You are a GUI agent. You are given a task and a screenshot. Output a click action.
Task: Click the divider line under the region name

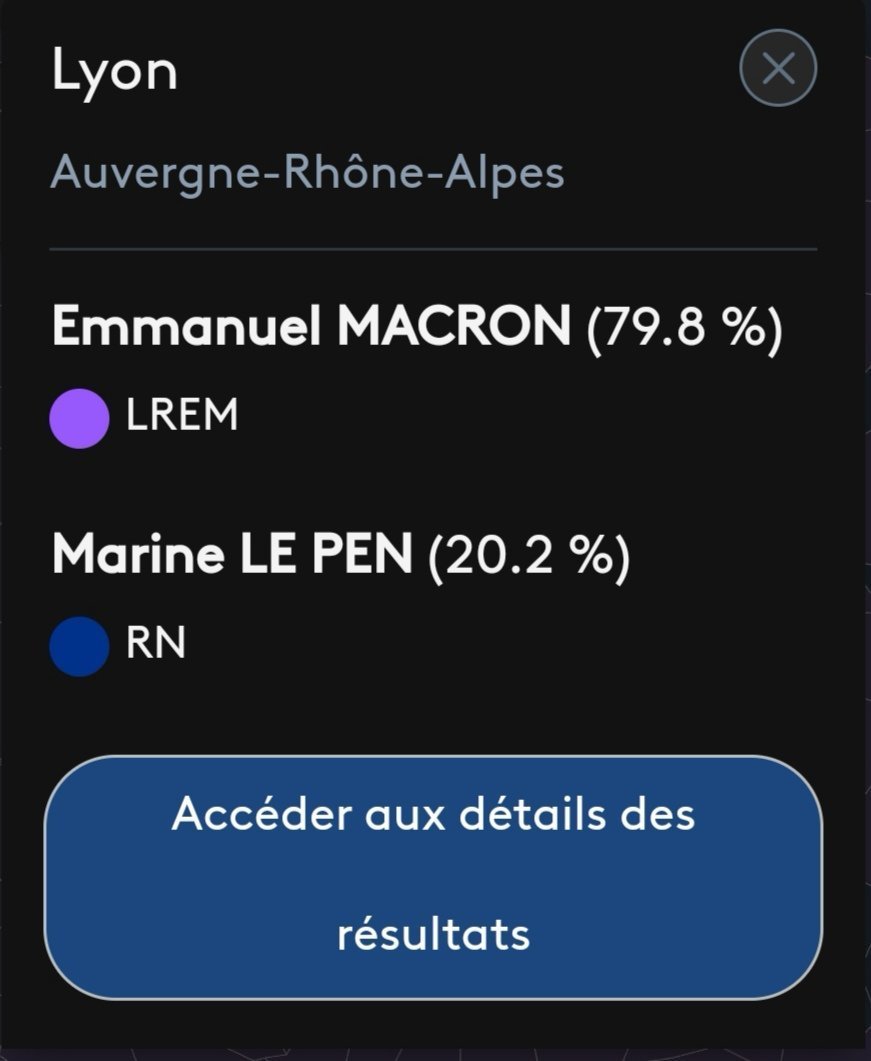coord(433,250)
